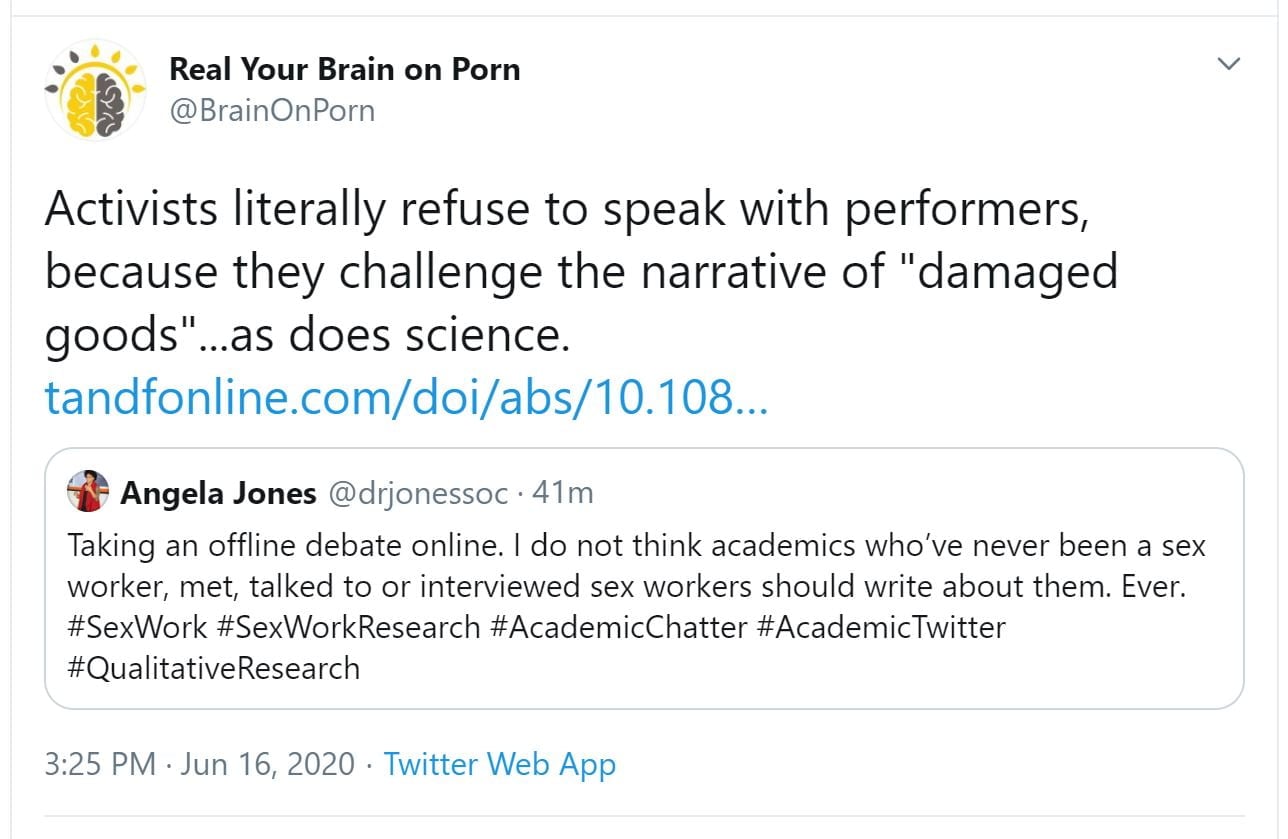Open the tweet options chevron menu
The image size is (1288, 839).
point(1227,65)
